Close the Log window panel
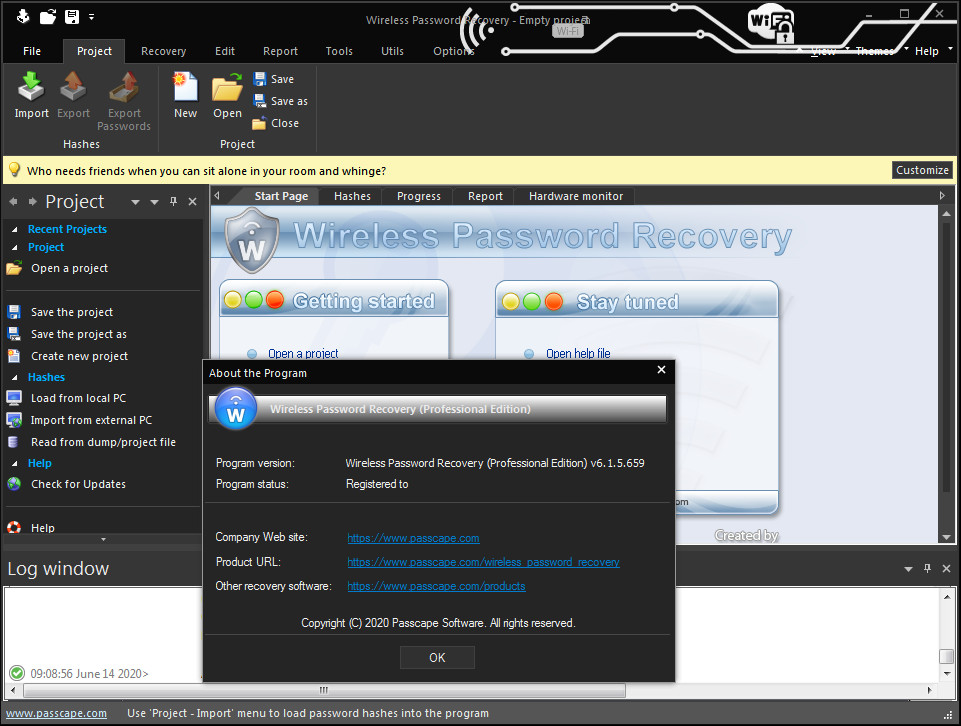Screen dimensions: 961x726 point(946,569)
